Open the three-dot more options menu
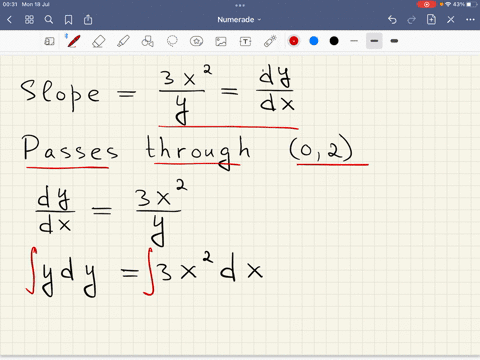This screenshot has height=360, width=480. tap(470, 20)
